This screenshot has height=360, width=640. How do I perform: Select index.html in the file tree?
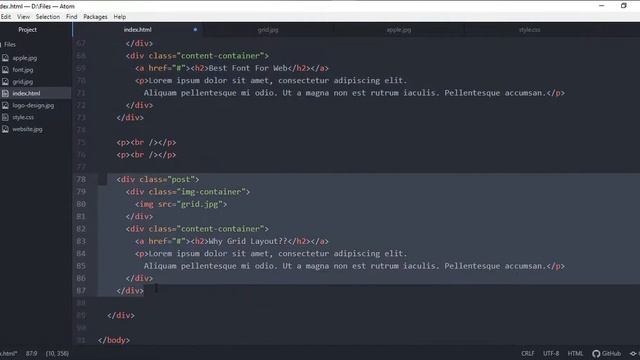(x=26, y=93)
